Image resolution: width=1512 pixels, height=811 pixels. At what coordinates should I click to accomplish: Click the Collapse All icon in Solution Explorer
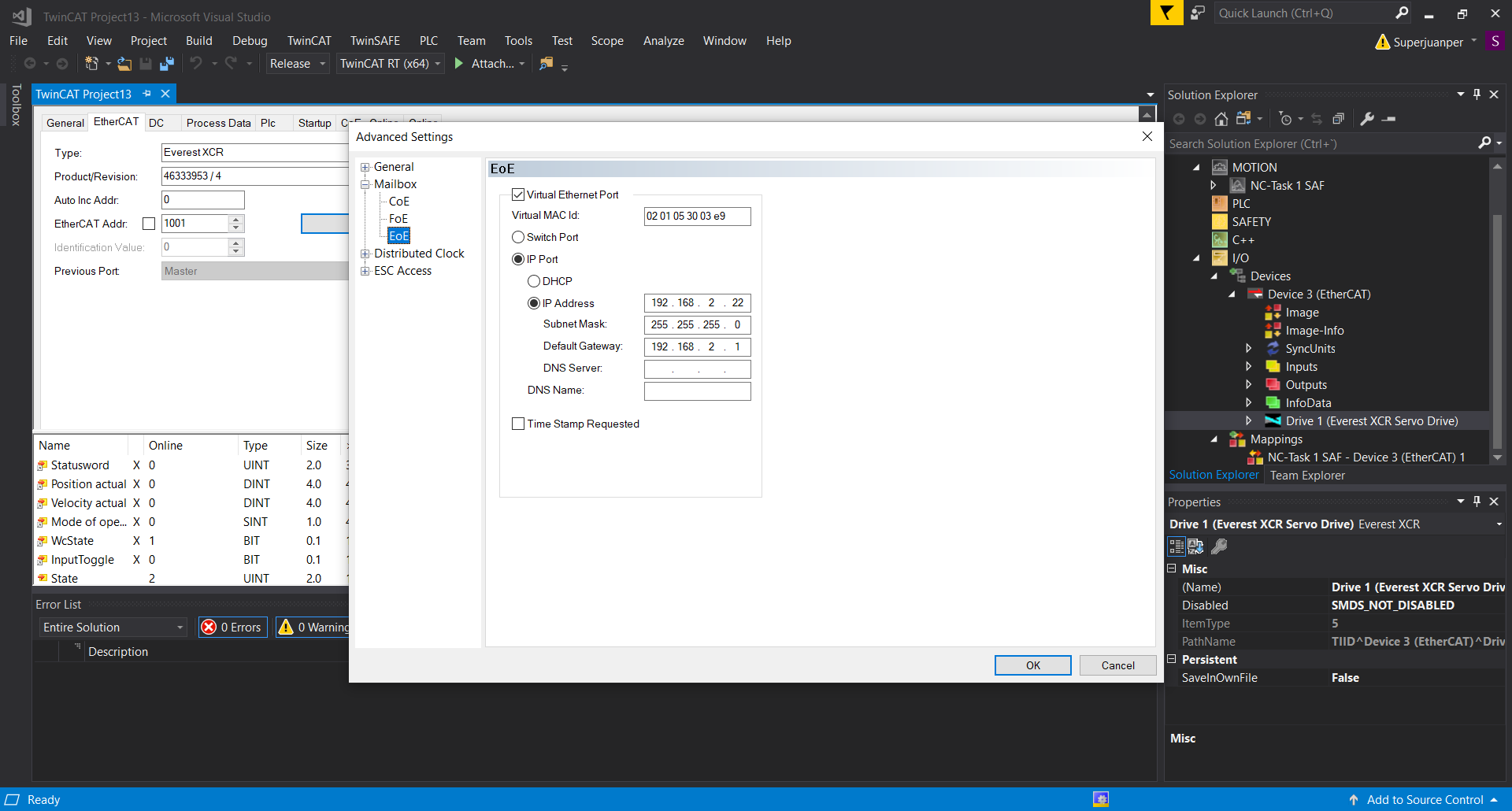(x=1338, y=119)
